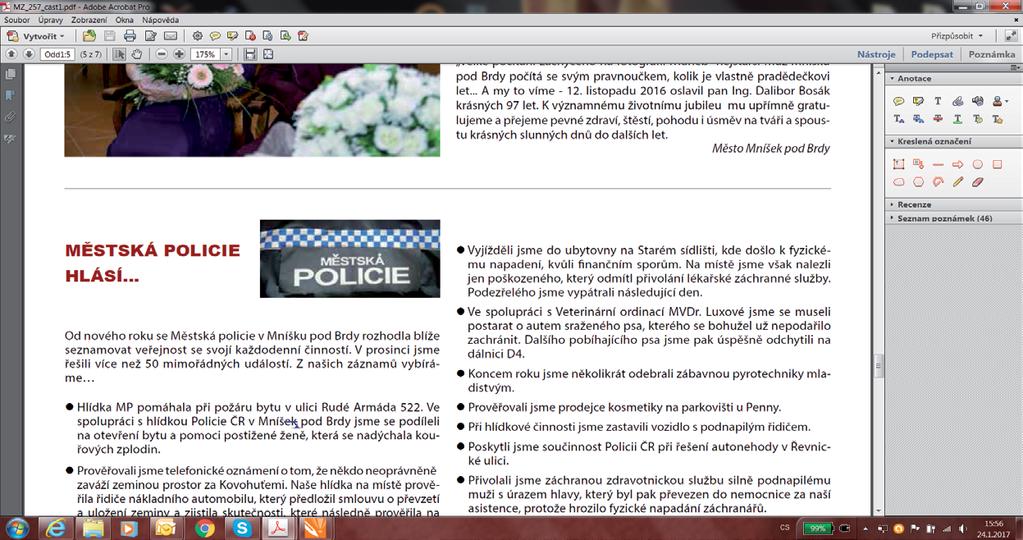Open the bookmarks panel in the left sidebar
This screenshot has width=1023, height=540.
(10, 95)
